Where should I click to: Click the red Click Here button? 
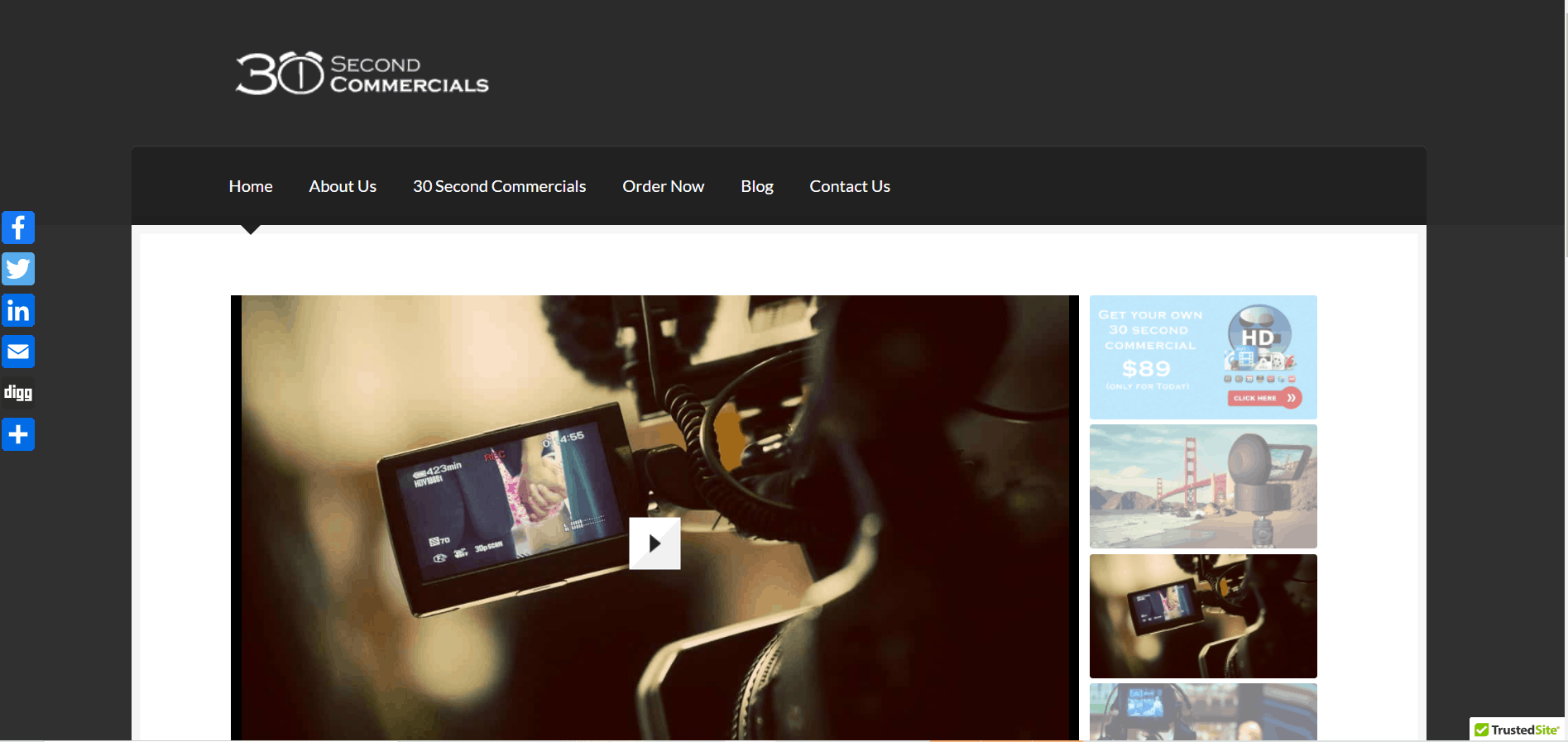[x=1264, y=398]
